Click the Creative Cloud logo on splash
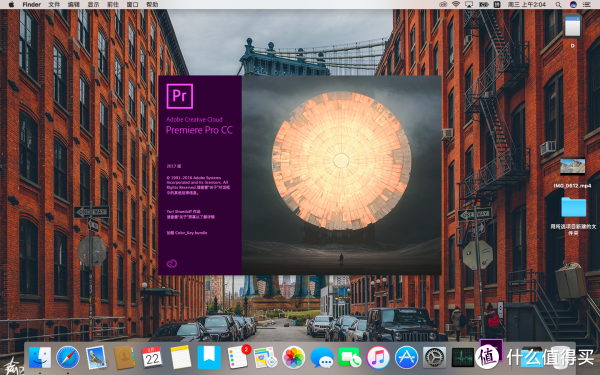 (x=172, y=263)
